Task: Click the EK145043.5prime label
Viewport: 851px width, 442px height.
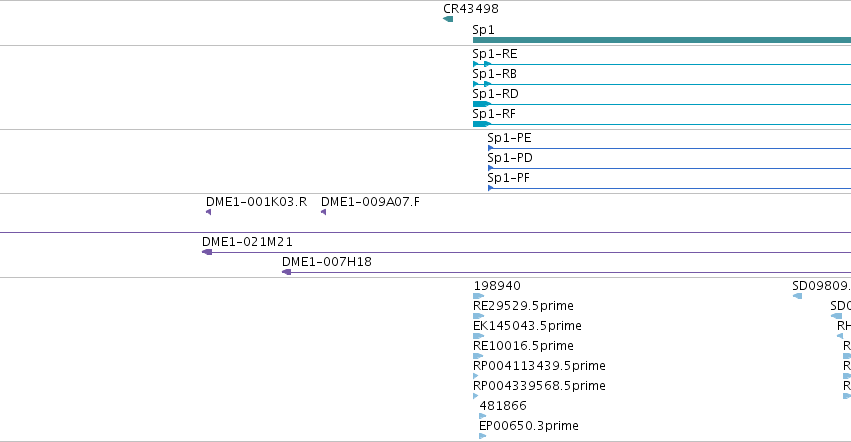Action: click(527, 326)
